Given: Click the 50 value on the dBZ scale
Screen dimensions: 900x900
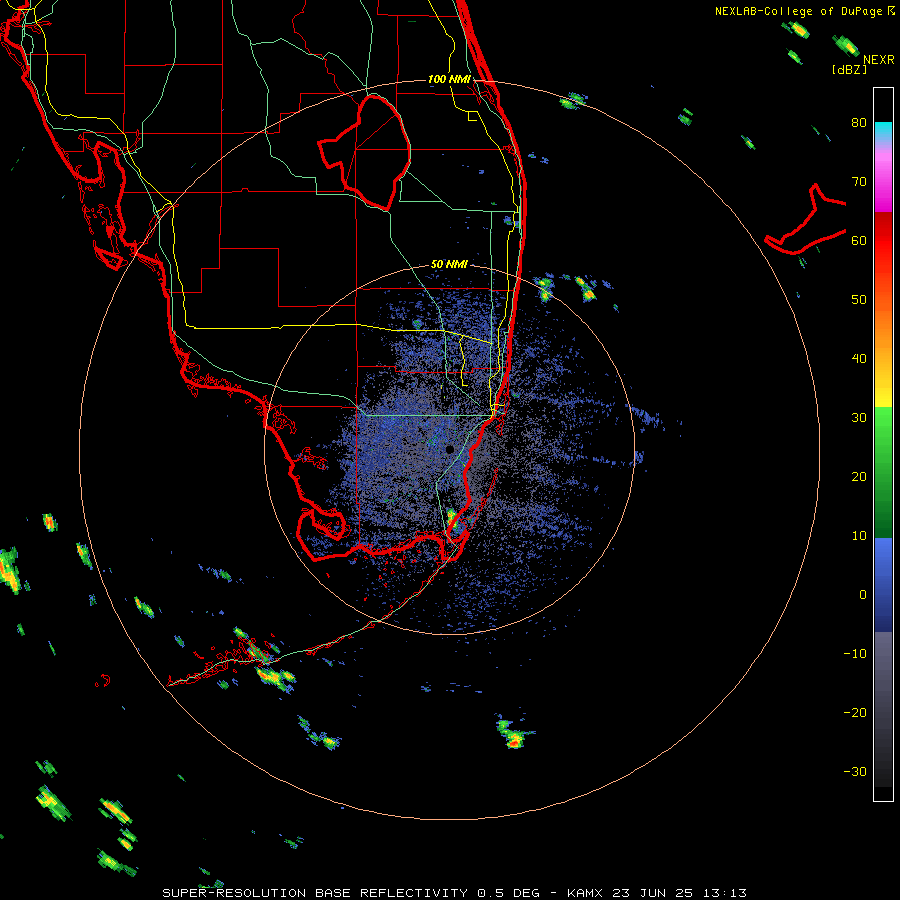Looking at the screenshot, I should pos(859,300).
